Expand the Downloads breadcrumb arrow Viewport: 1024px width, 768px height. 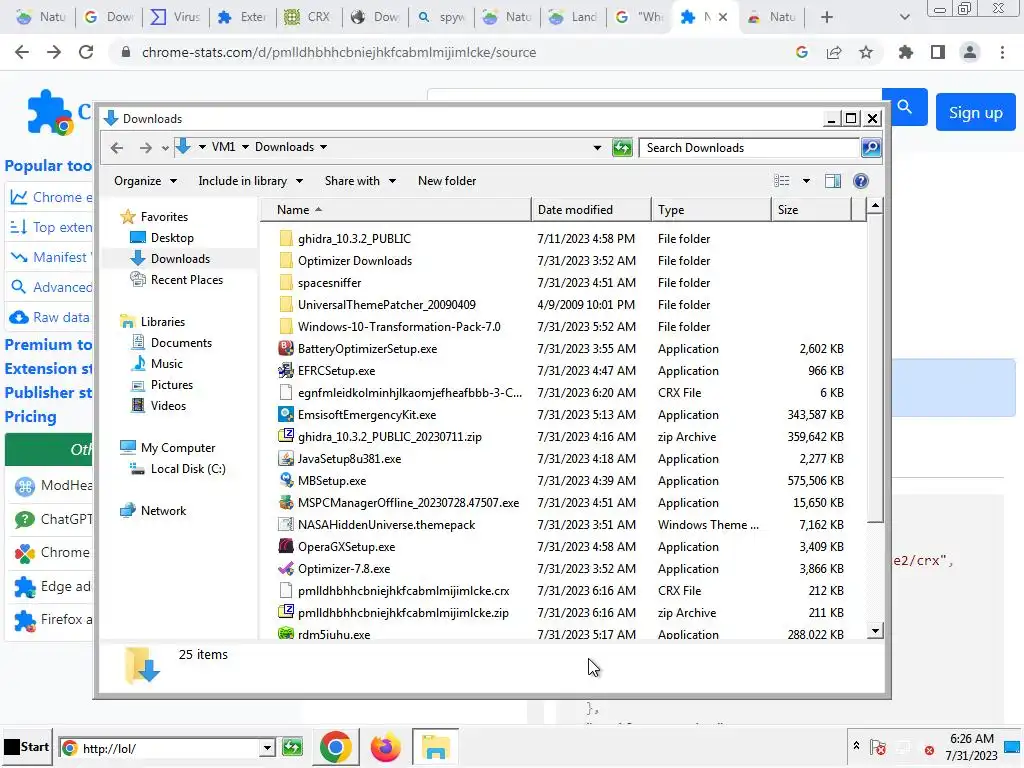point(323,147)
